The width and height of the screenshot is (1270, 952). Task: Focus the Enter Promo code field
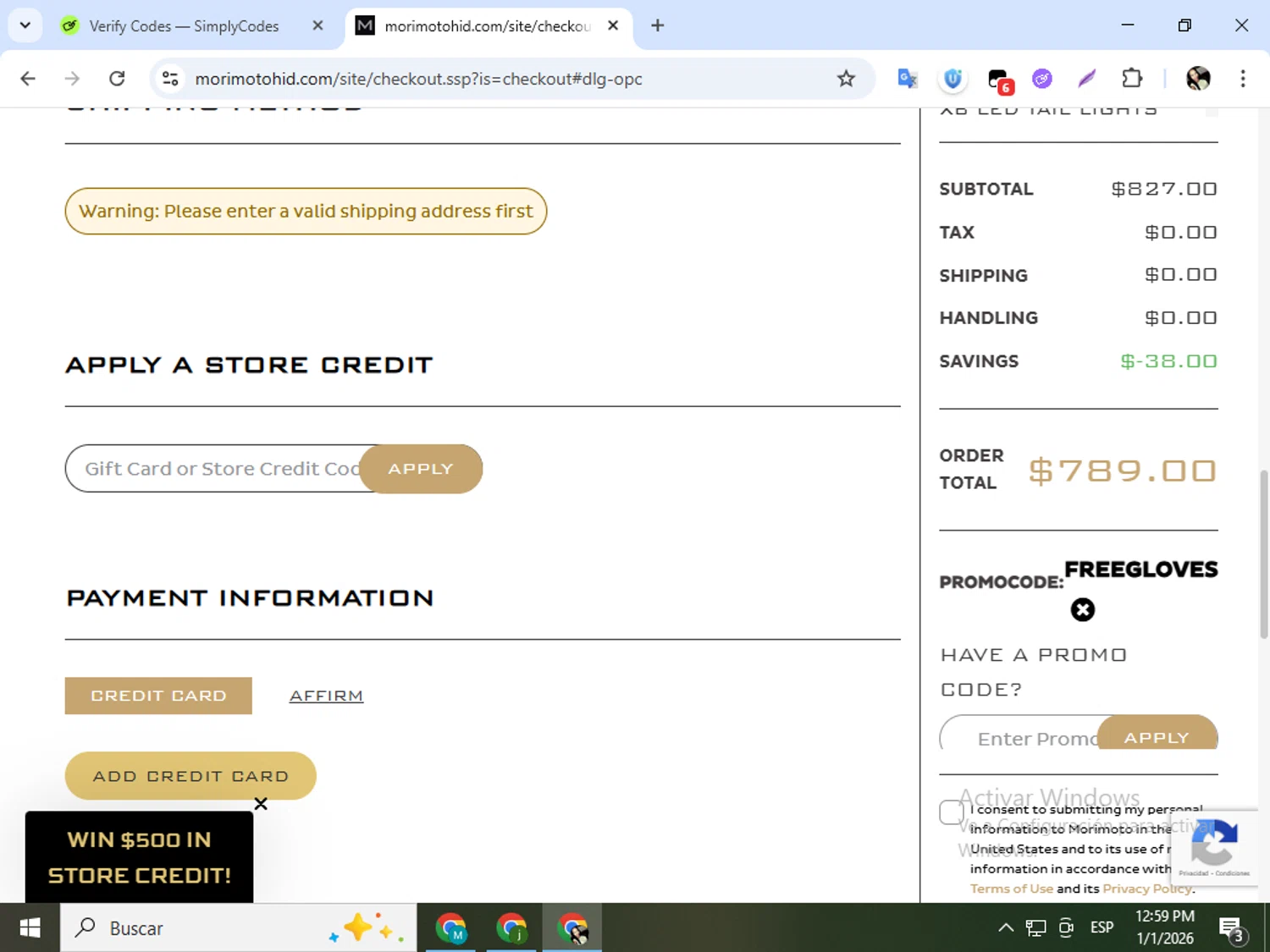(1019, 735)
